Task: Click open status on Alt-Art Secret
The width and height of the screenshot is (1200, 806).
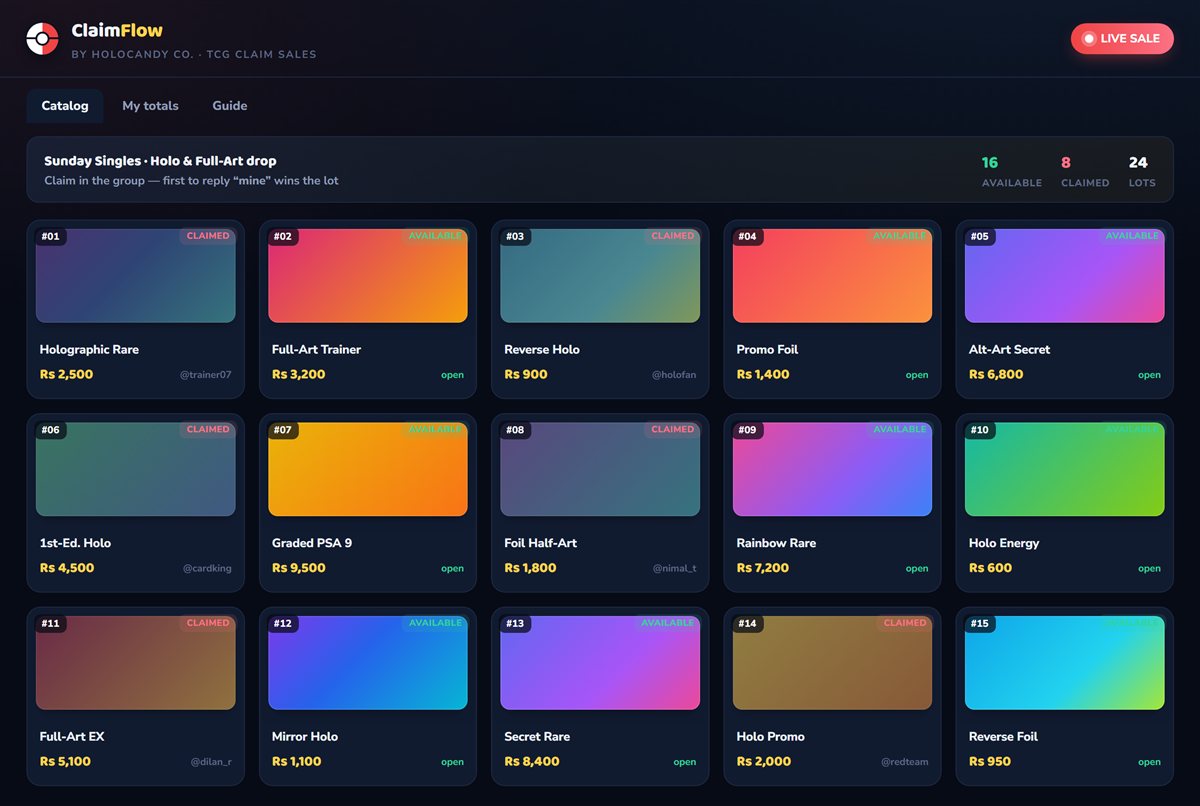Action: [x=1150, y=375]
